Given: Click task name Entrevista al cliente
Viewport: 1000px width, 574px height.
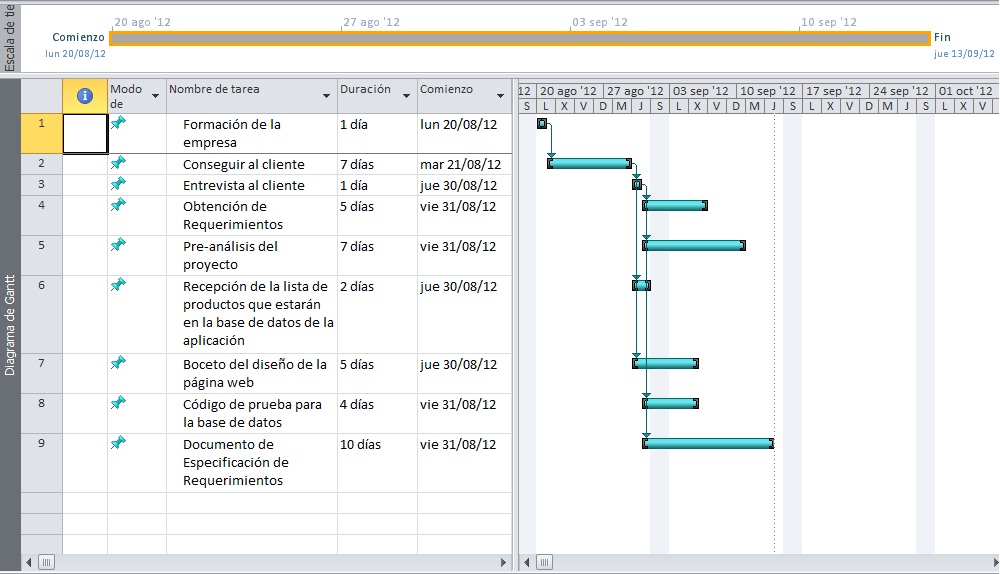Looking at the screenshot, I should 244,186.
